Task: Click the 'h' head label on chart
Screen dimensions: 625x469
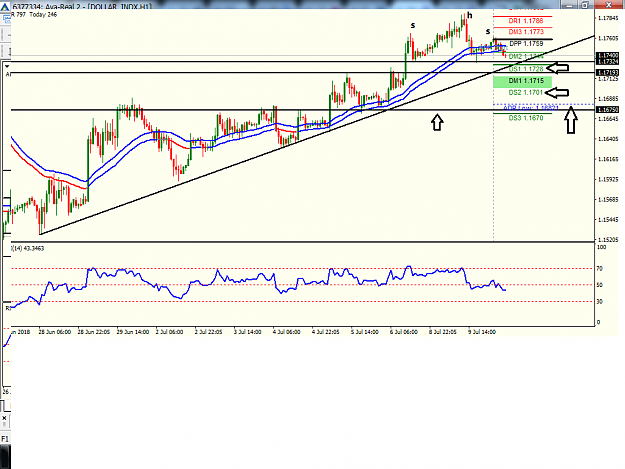Action: click(470, 16)
